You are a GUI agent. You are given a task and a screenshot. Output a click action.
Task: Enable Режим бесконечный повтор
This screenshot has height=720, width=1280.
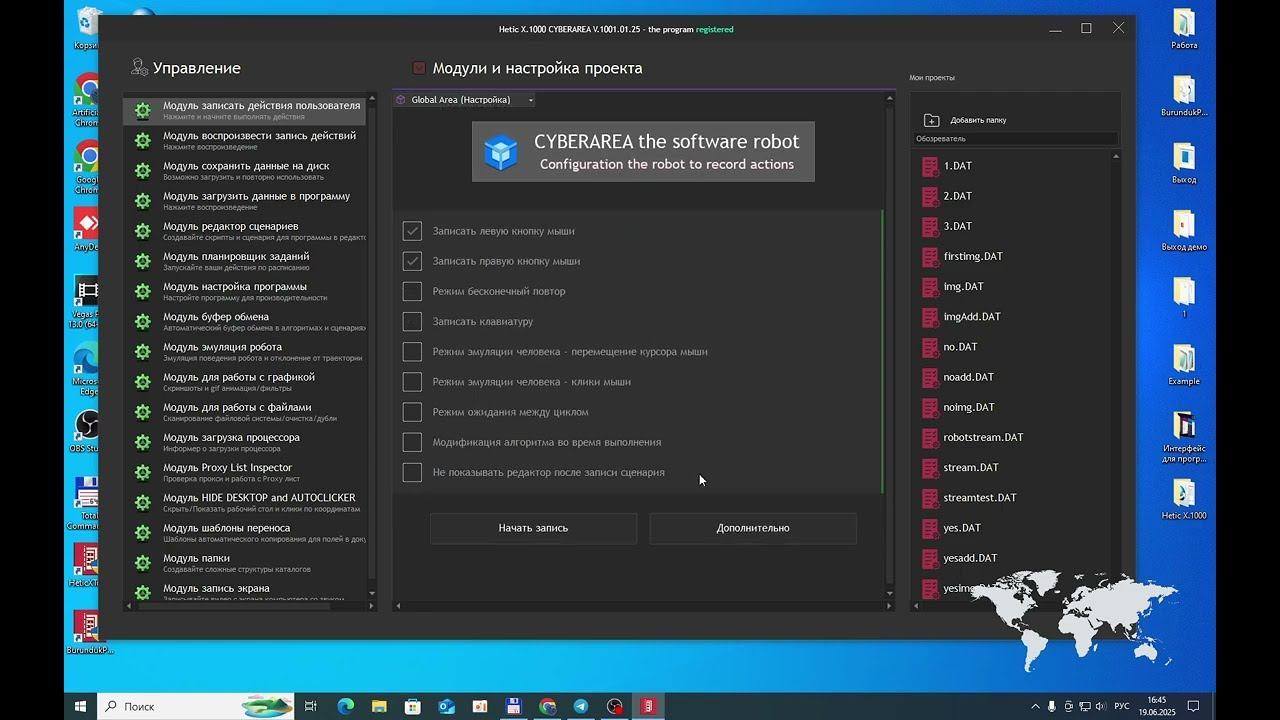pos(412,291)
